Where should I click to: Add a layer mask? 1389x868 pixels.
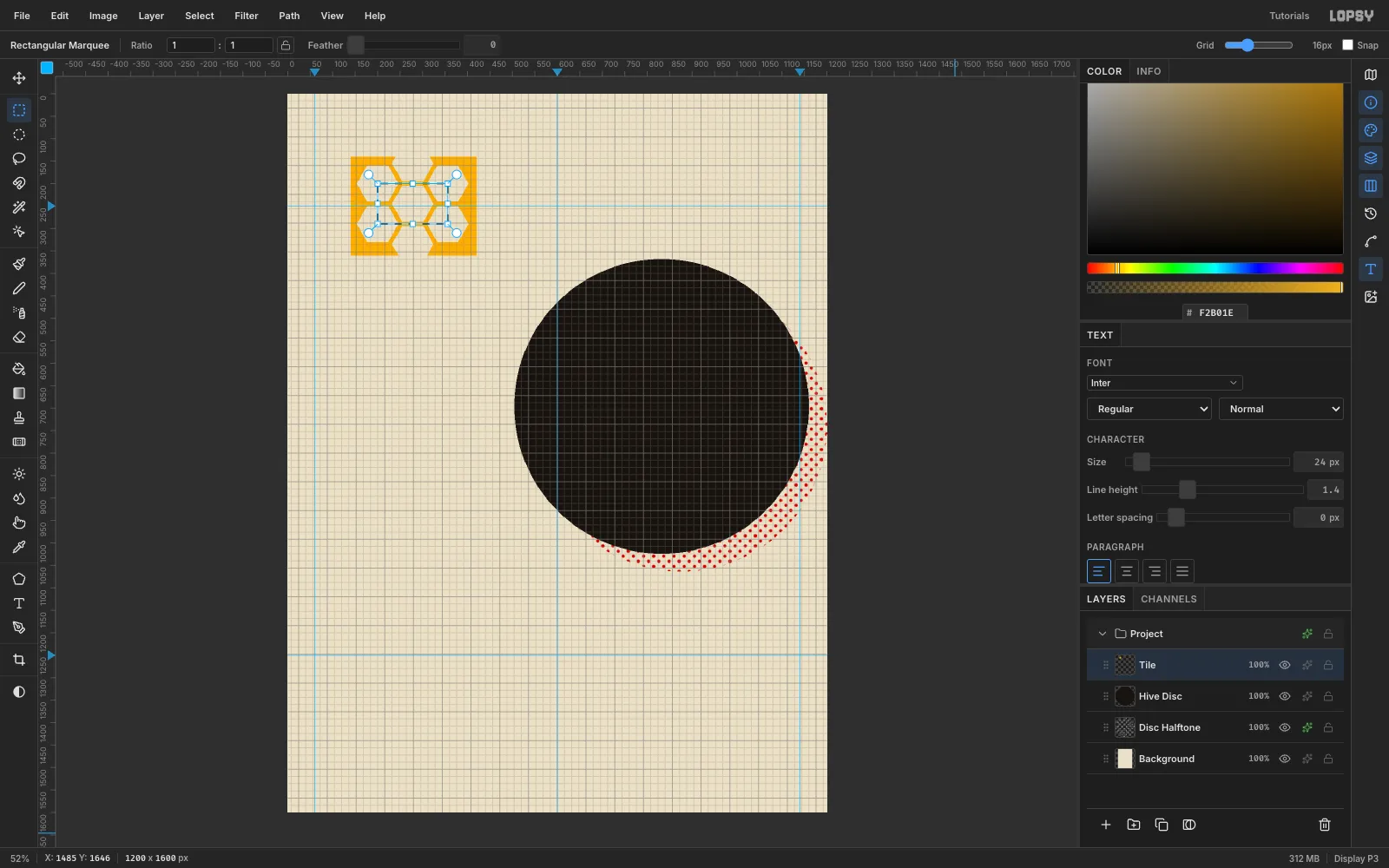[1189, 825]
